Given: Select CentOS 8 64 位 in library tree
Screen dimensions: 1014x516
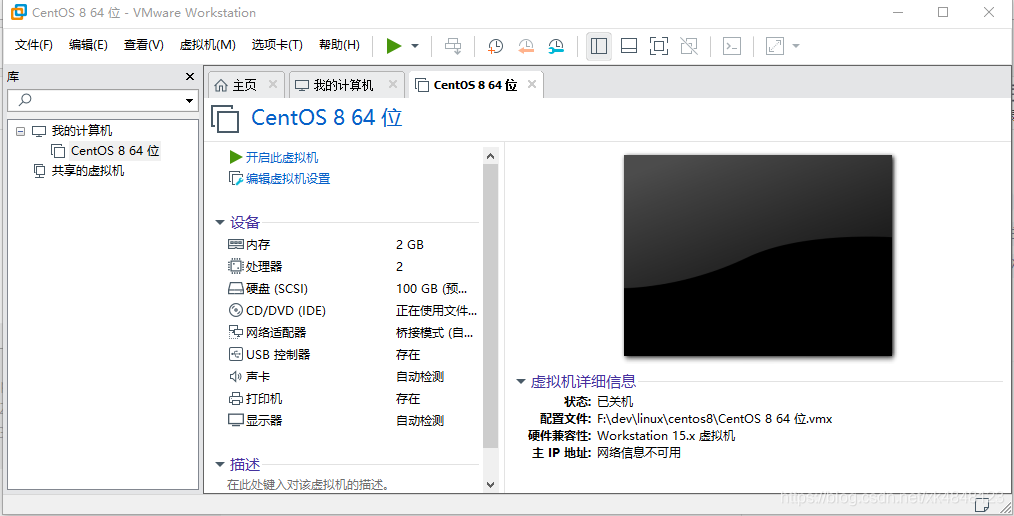Looking at the screenshot, I should 115,151.
